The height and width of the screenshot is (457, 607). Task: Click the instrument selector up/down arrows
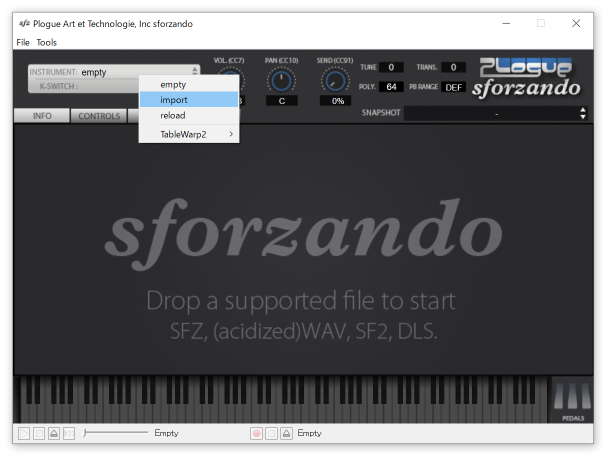click(195, 70)
